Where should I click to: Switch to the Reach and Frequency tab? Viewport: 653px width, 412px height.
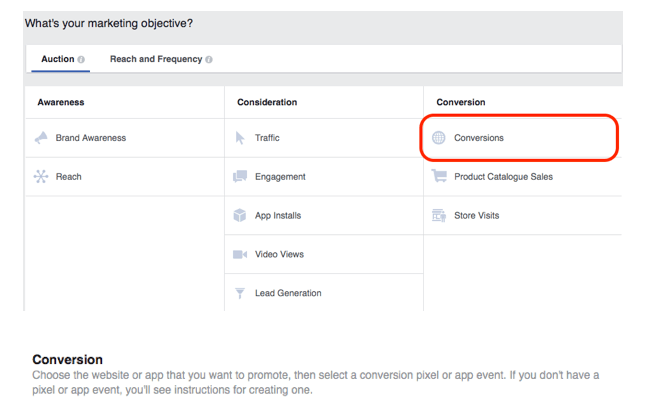tap(155, 59)
